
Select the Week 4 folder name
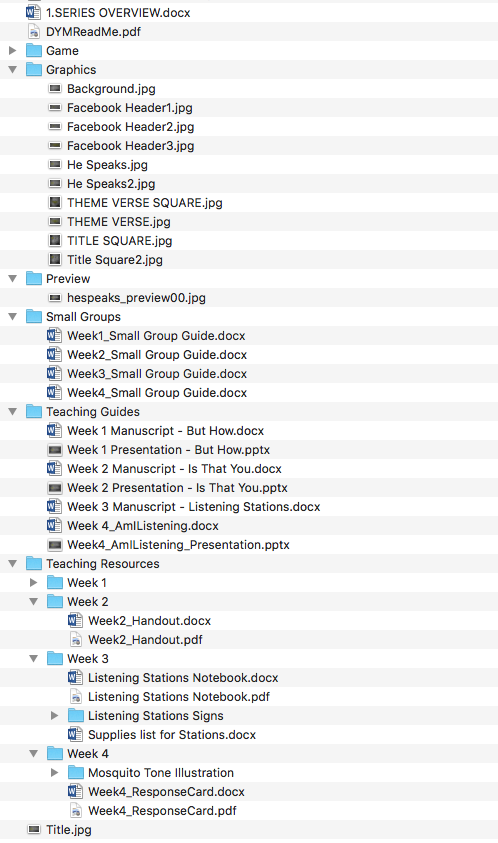[x=88, y=754]
